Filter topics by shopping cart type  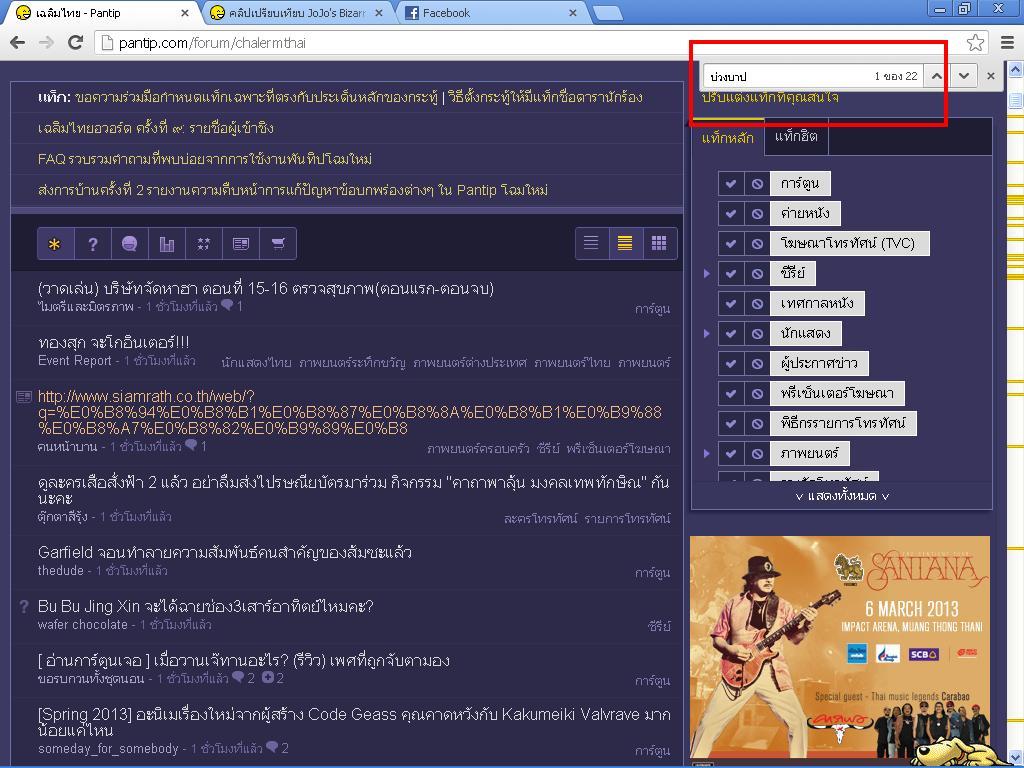[278, 244]
